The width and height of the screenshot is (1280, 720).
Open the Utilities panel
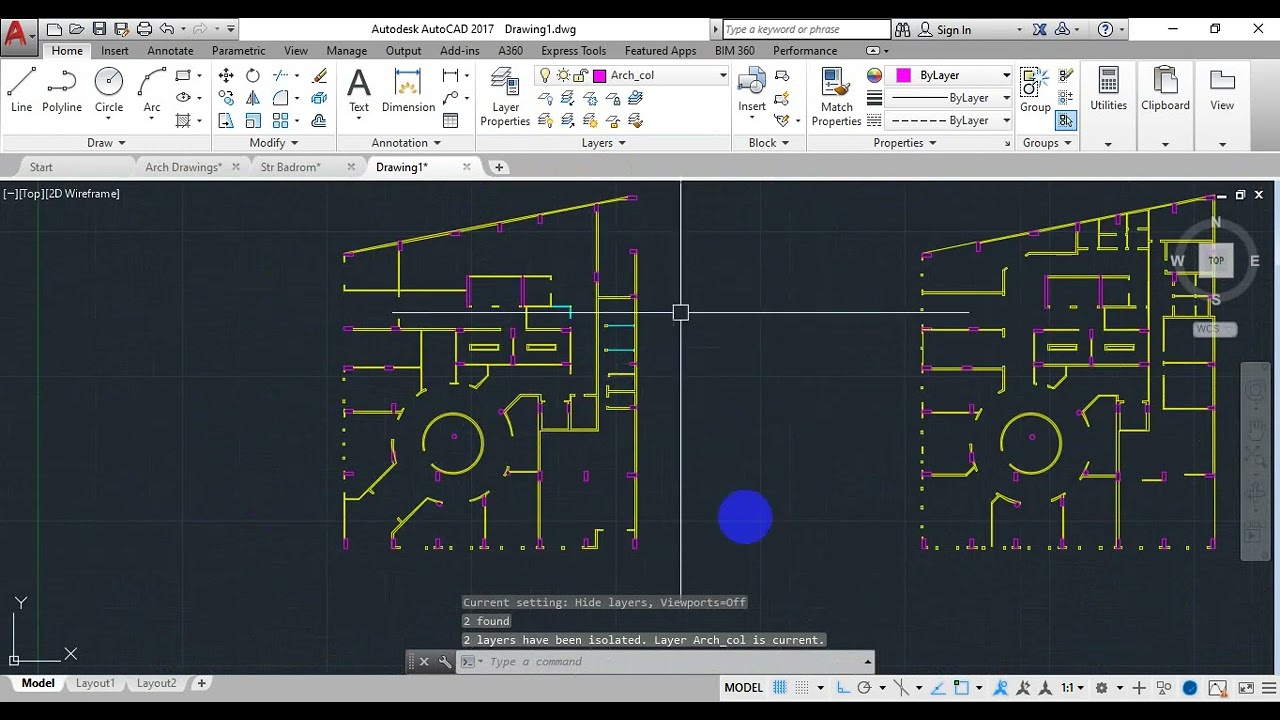[1108, 90]
